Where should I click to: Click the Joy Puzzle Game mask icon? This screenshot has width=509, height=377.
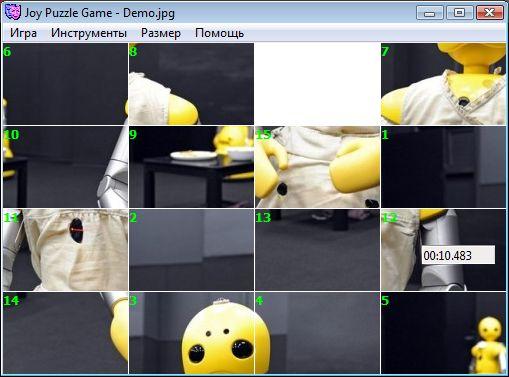click(x=13, y=13)
